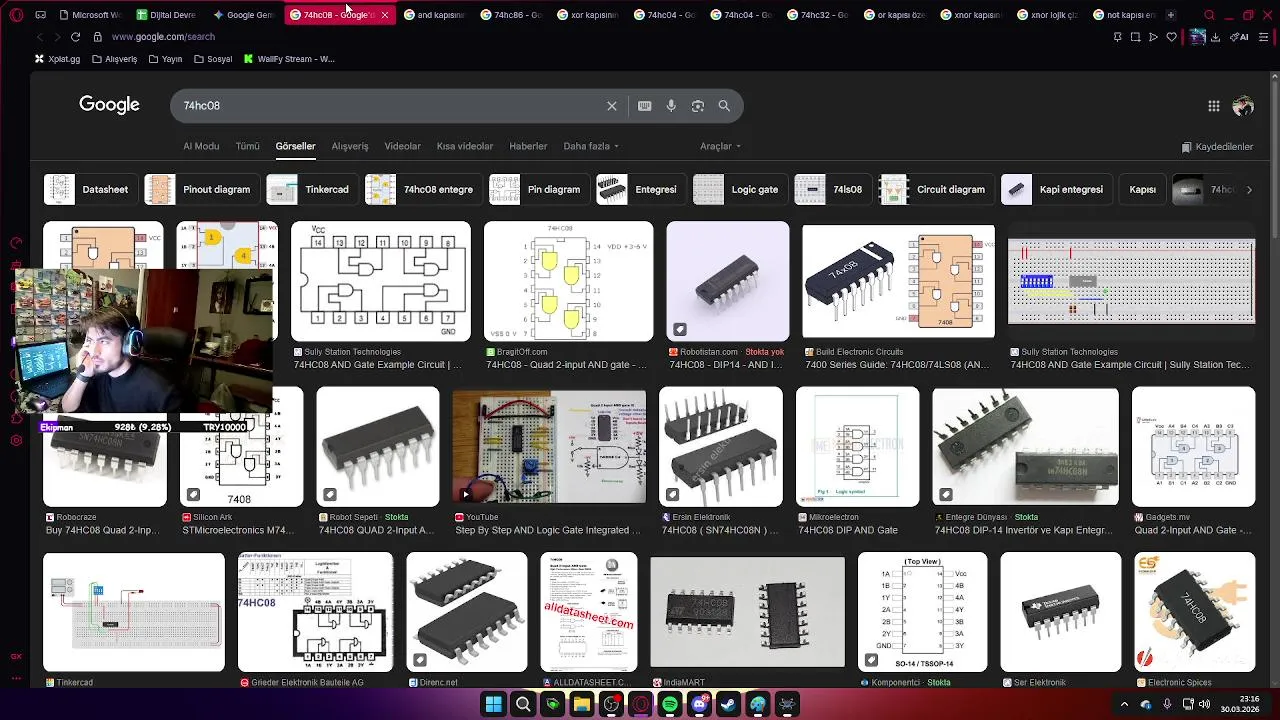Select the Logic gate filter chip
This screenshot has height=720, width=1280.
(x=739, y=189)
